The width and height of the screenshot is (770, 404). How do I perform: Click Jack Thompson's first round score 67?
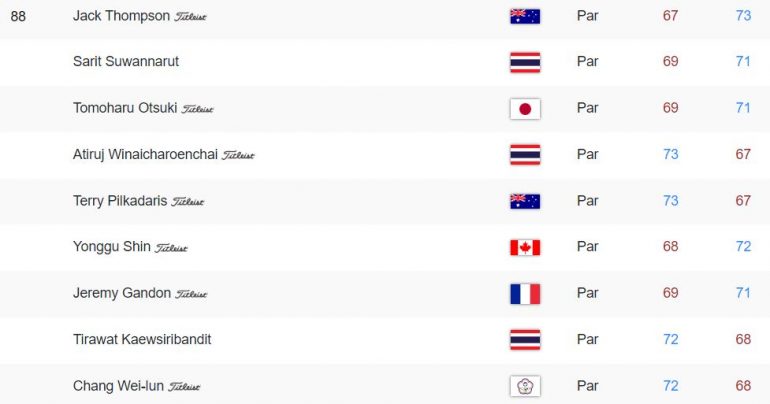click(x=670, y=16)
